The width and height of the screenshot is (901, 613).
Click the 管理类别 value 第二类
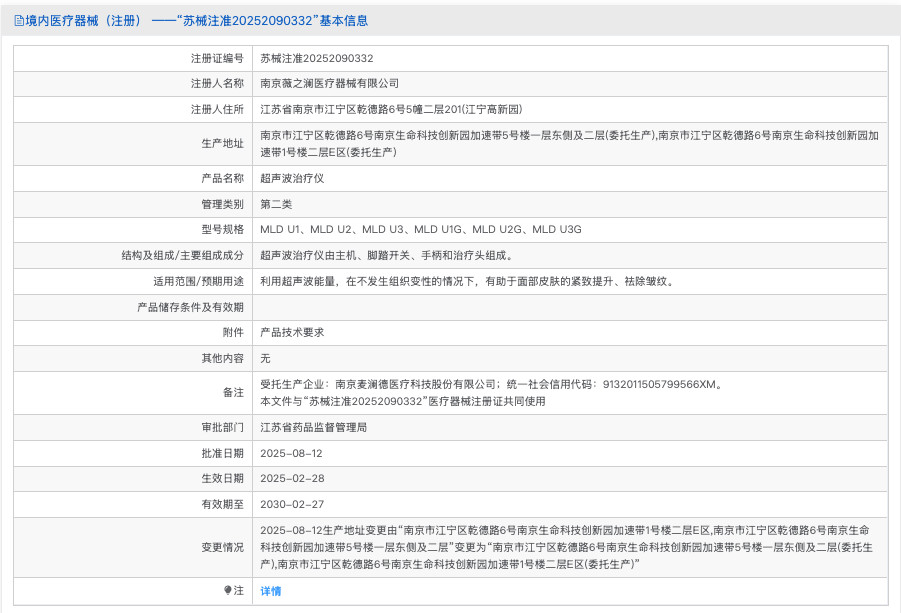click(273, 203)
